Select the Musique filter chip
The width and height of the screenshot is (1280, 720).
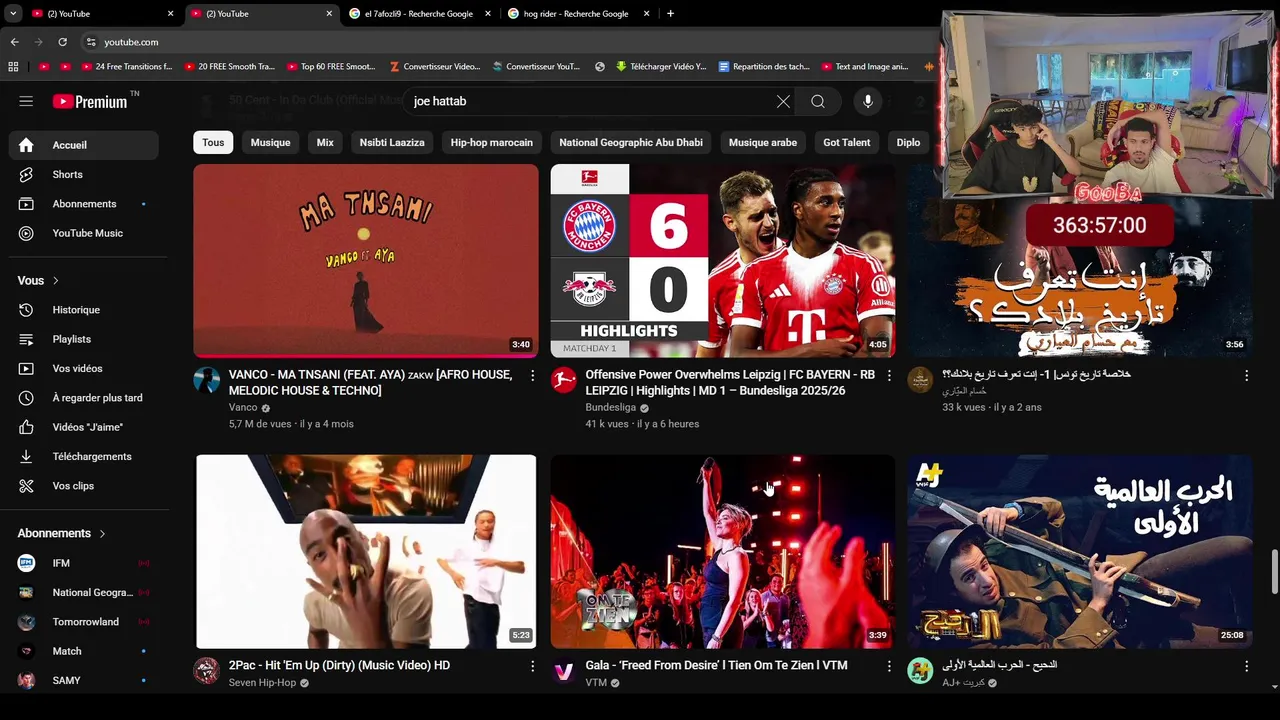[x=270, y=142]
